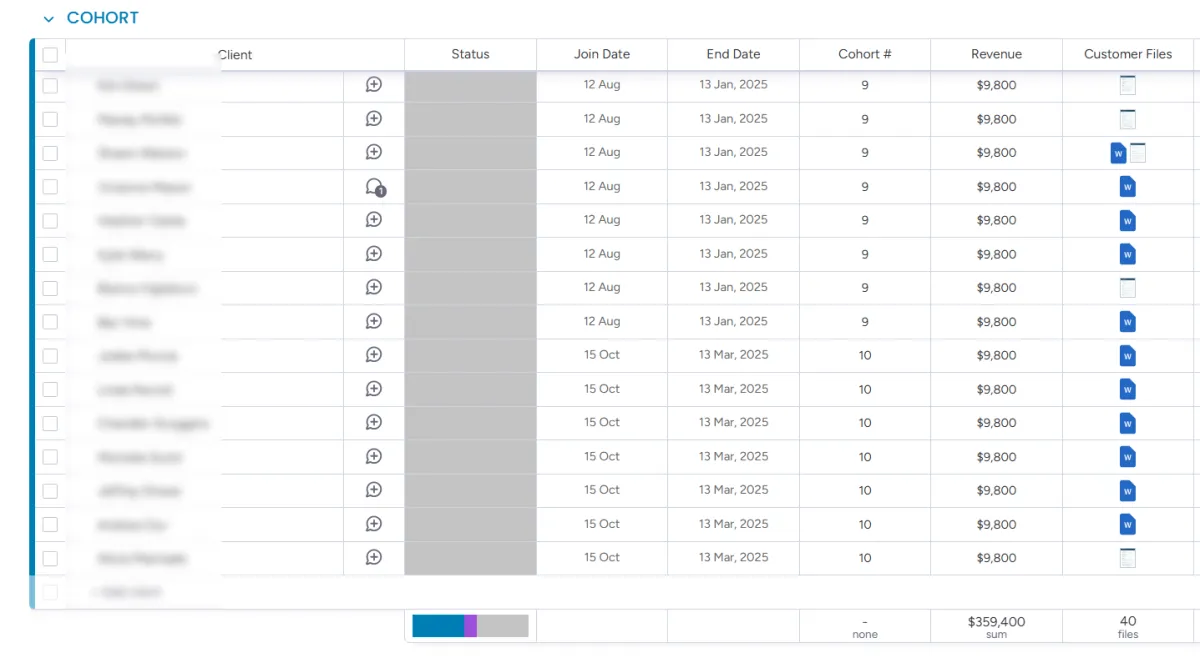The width and height of the screenshot is (1200, 663).
Task: Open the document file in the second row
Action: pos(1128,119)
